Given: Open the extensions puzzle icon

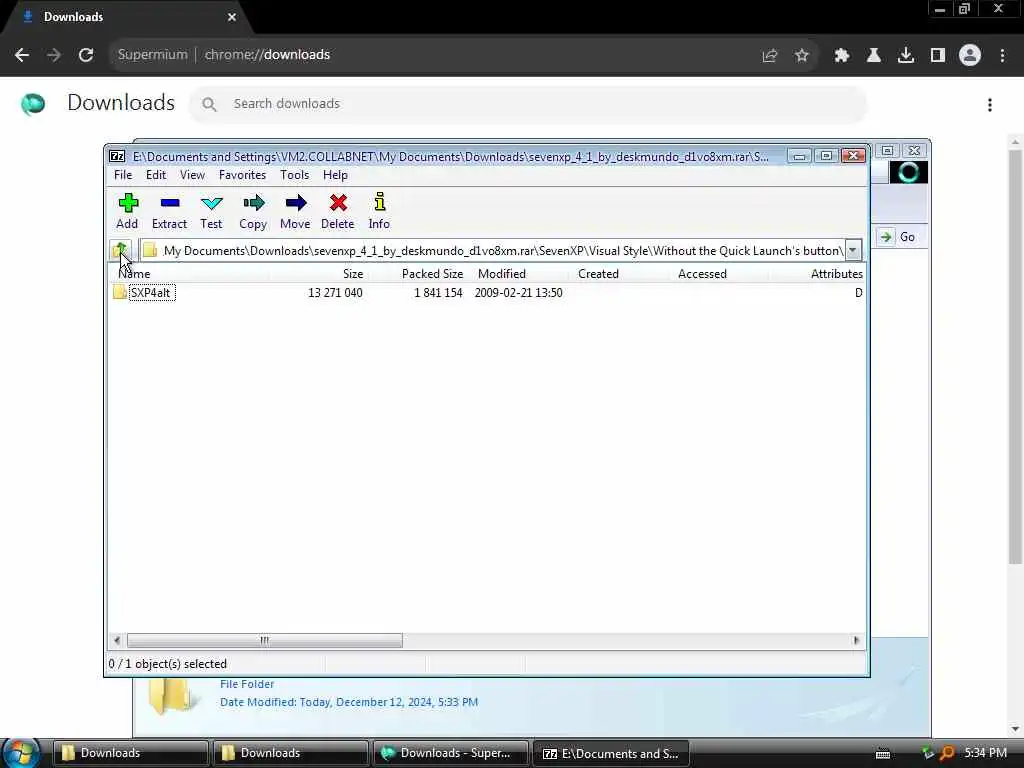Looking at the screenshot, I should [x=842, y=56].
